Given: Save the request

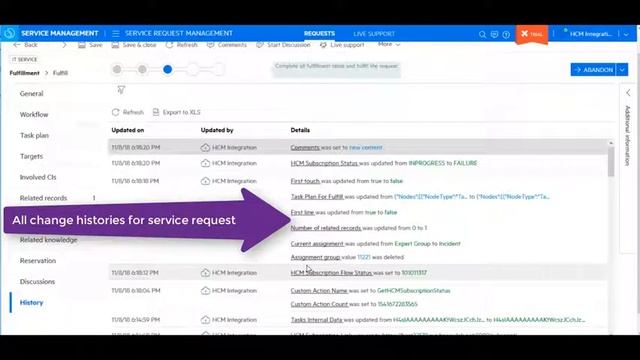Looking at the screenshot, I should (x=90, y=45).
